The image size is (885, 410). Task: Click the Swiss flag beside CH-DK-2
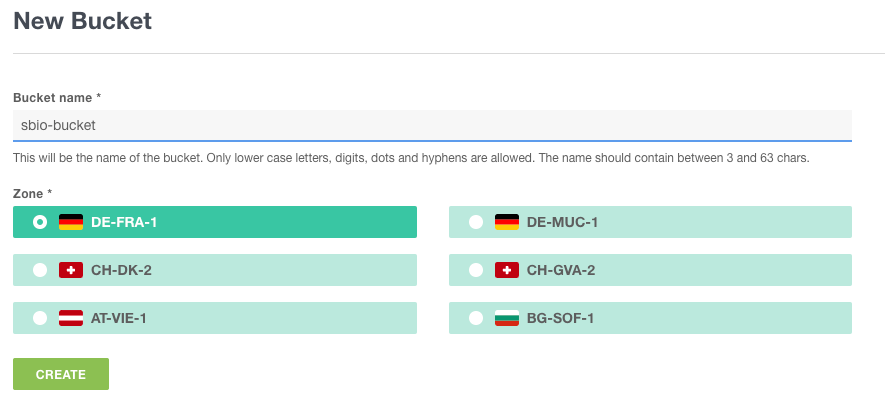(71, 270)
